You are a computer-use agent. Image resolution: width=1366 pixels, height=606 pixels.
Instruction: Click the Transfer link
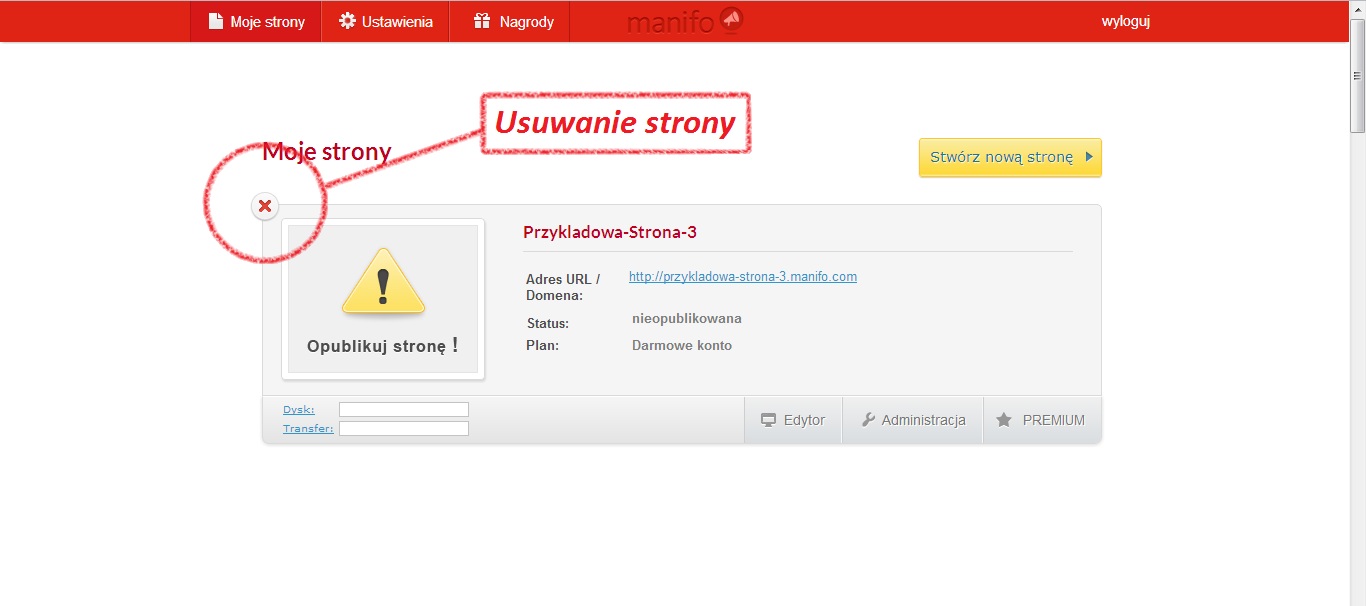[x=308, y=428]
